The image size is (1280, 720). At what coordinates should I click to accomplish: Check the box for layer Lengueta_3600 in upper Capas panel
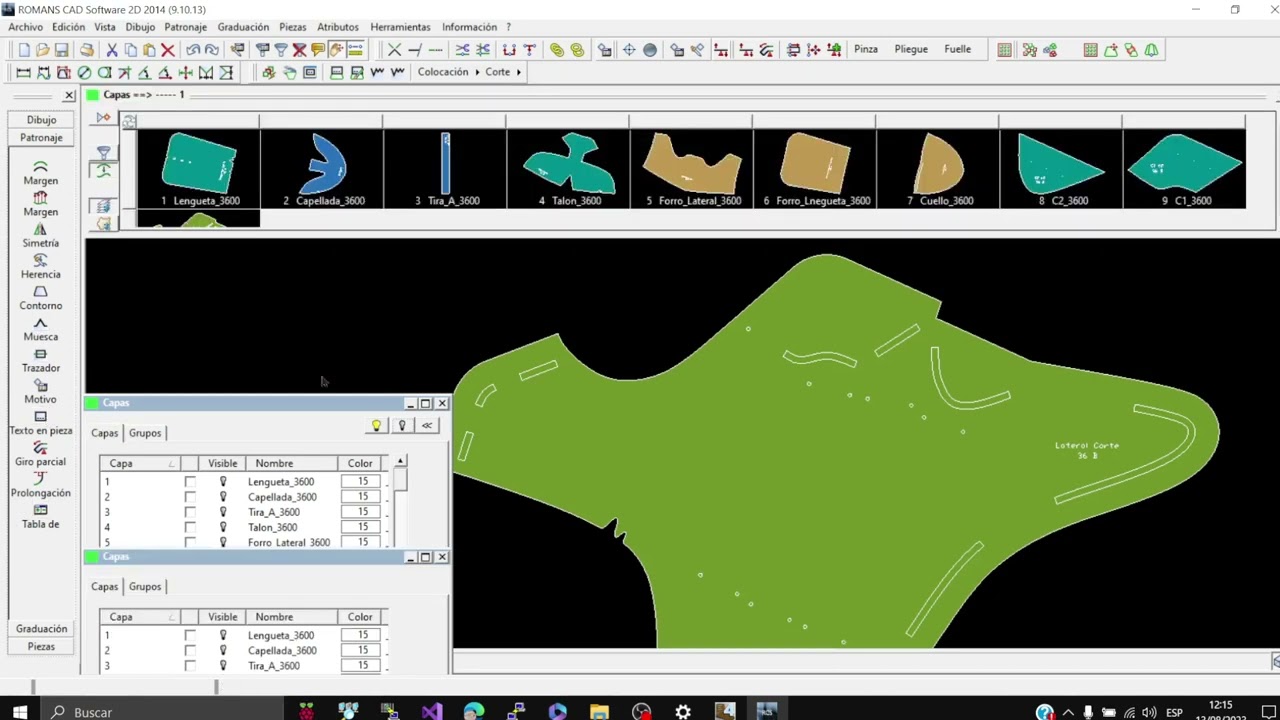tap(190, 482)
